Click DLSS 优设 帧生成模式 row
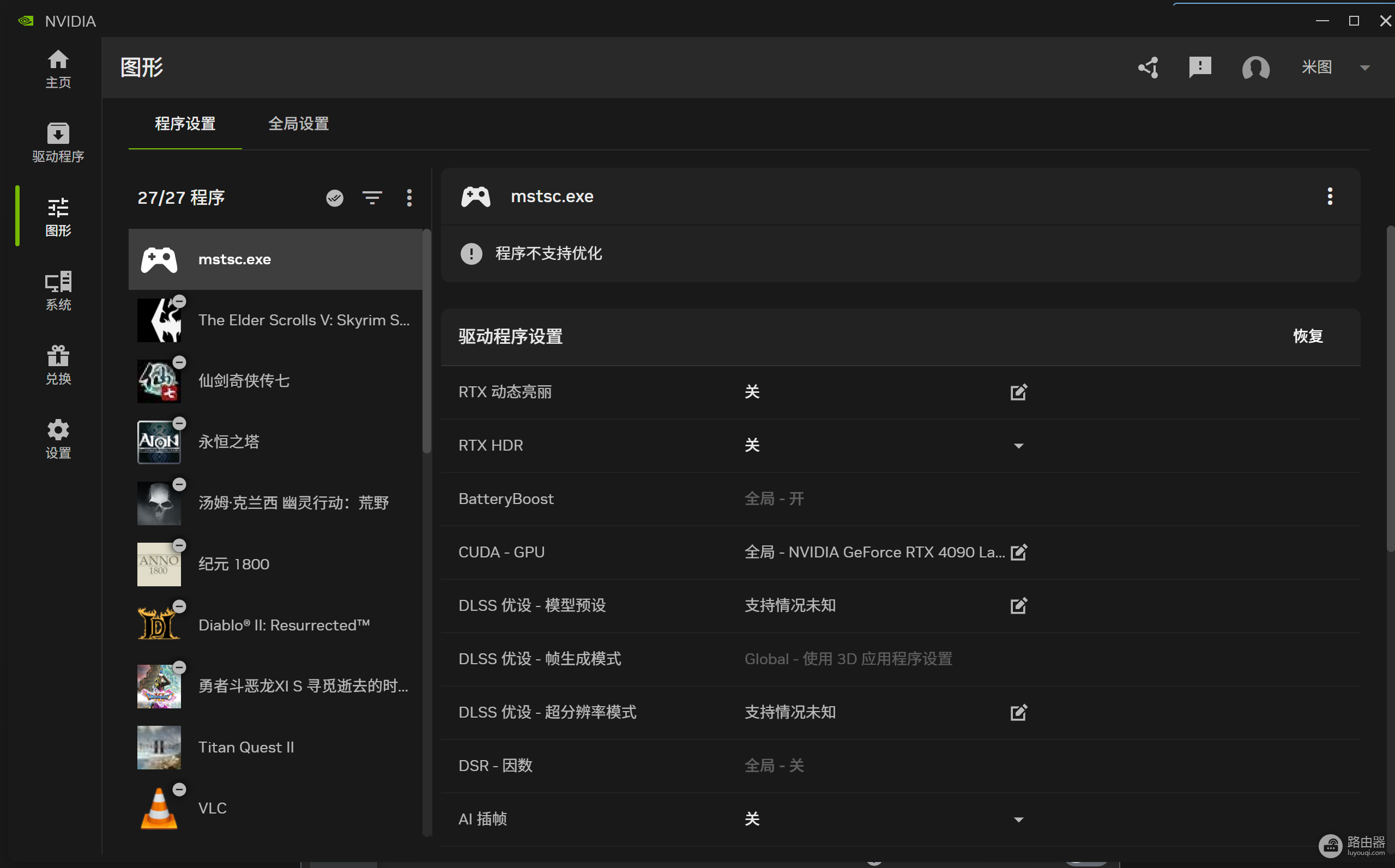This screenshot has width=1395, height=868. click(901, 659)
